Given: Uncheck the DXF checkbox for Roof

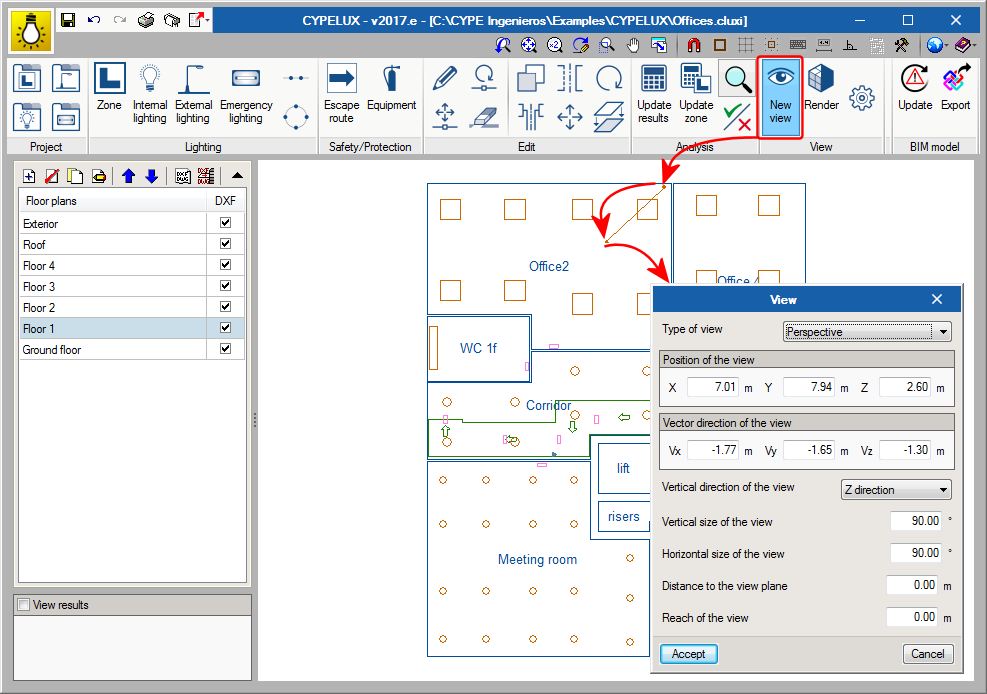Looking at the screenshot, I should click(x=225, y=244).
